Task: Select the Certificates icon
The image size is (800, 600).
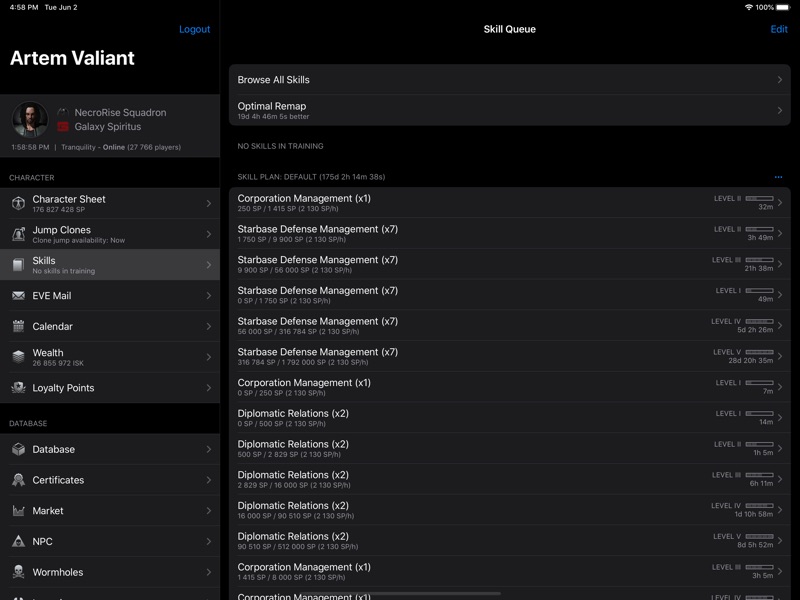Action: (16, 481)
